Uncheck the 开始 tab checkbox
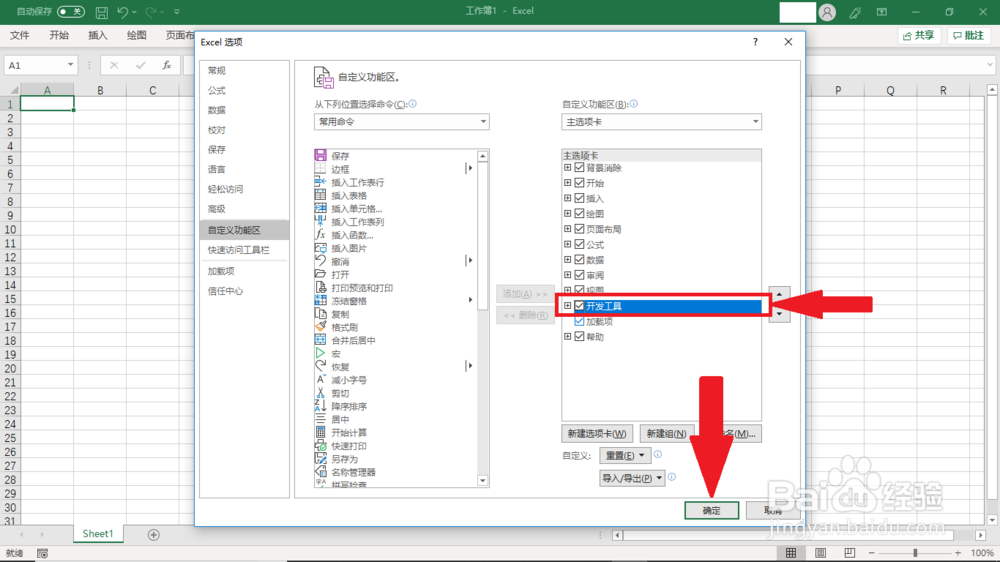The image size is (1000, 562). (x=579, y=182)
